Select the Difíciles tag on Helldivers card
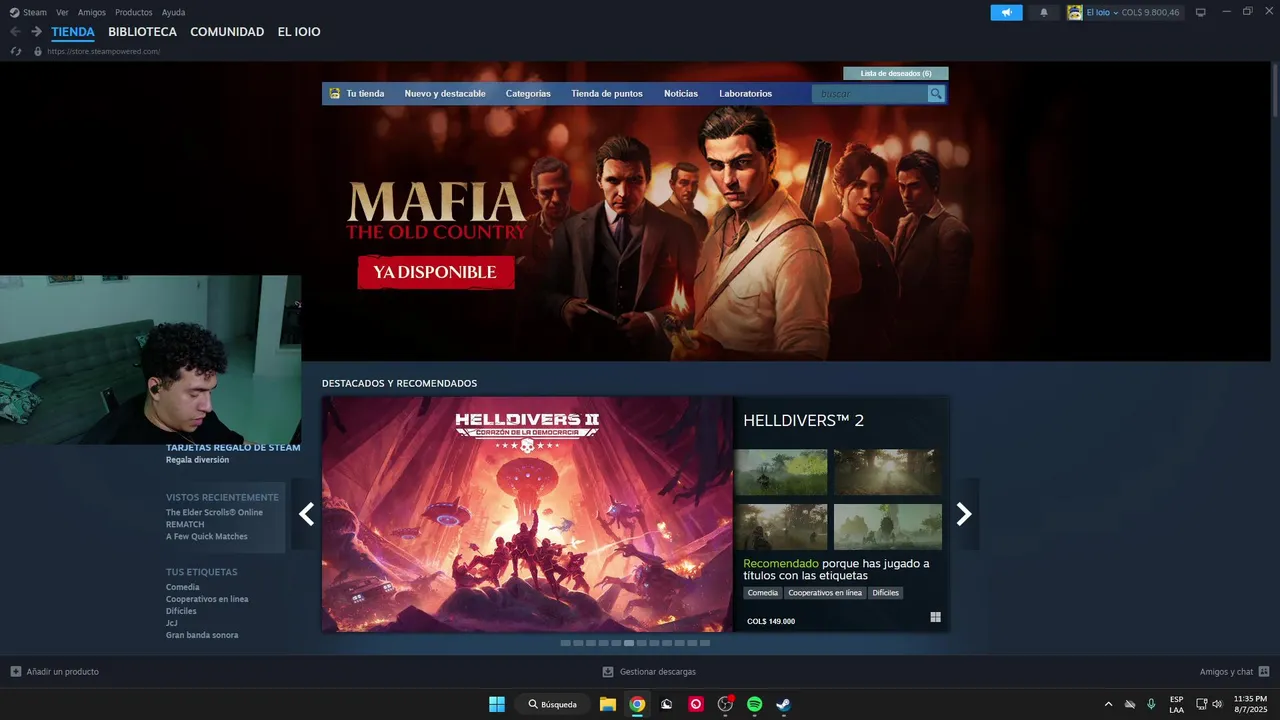1280x720 pixels. tap(885, 593)
